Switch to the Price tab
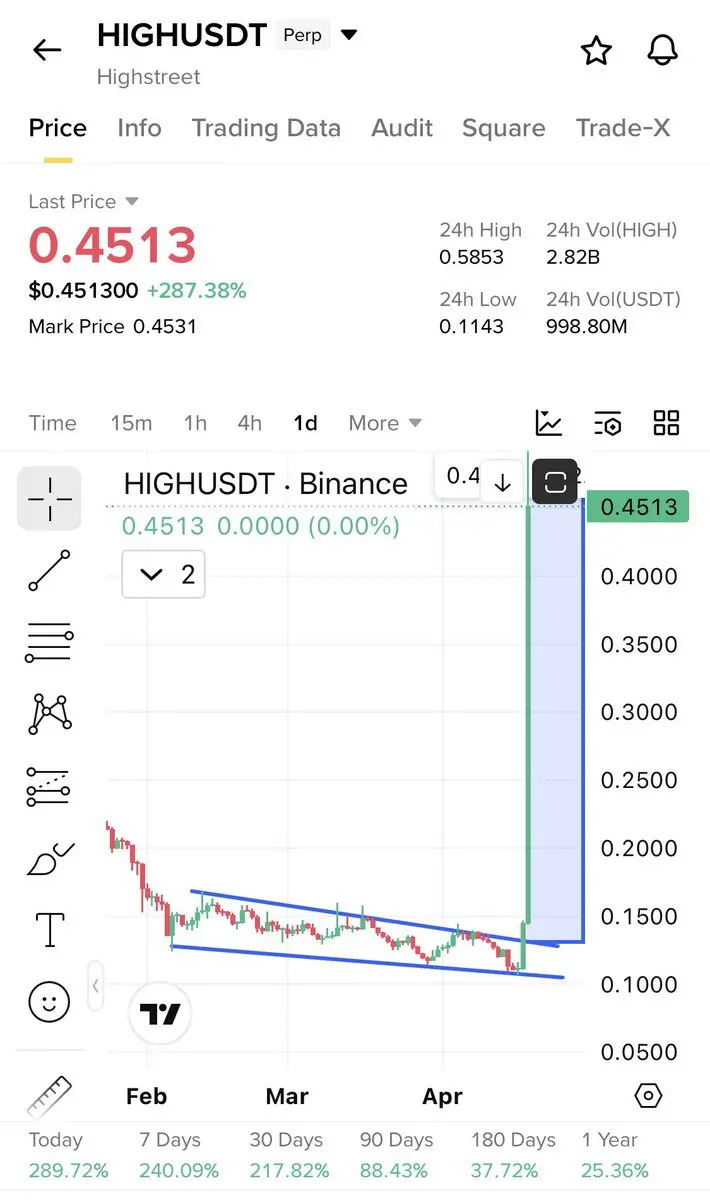This screenshot has height=1200, width=710. (57, 128)
